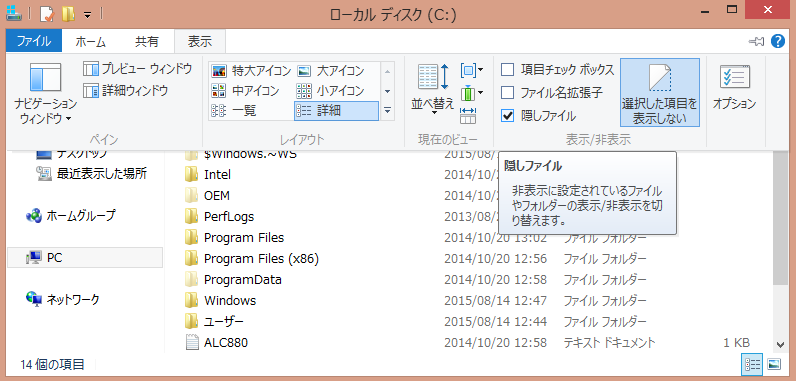Expand the layout gallery more options

click(x=388, y=110)
